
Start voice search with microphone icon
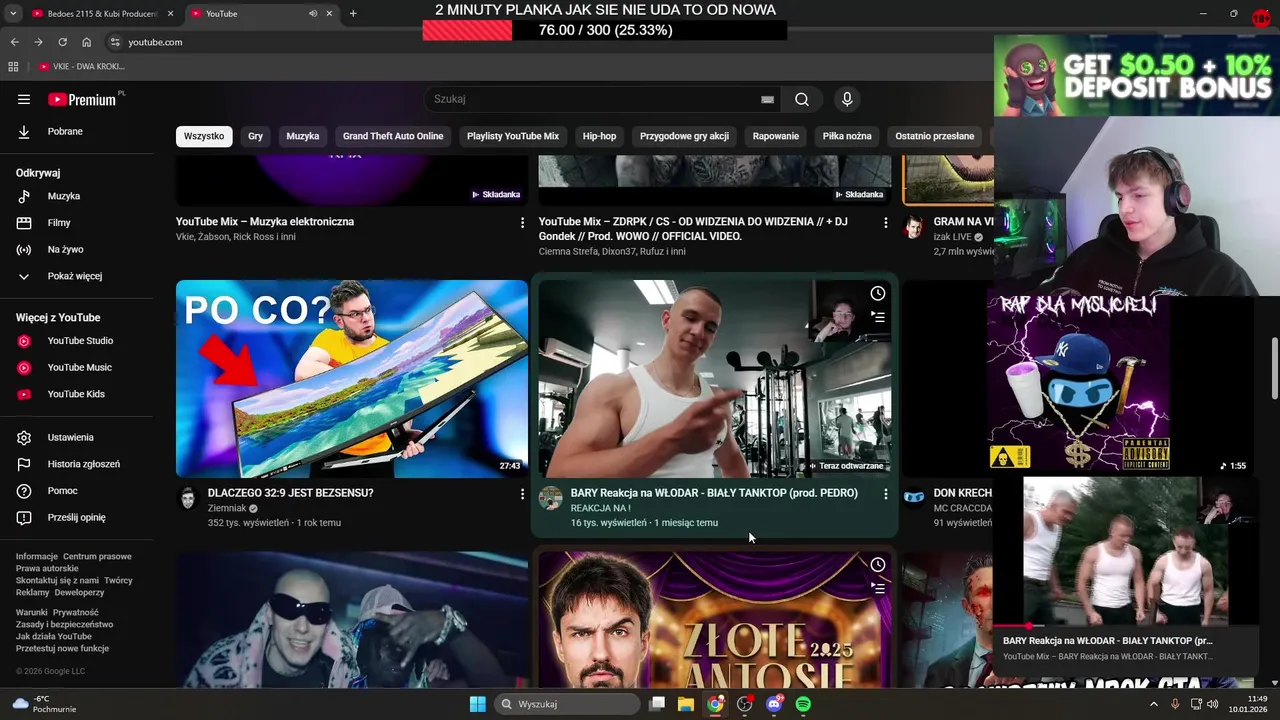[847, 99]
